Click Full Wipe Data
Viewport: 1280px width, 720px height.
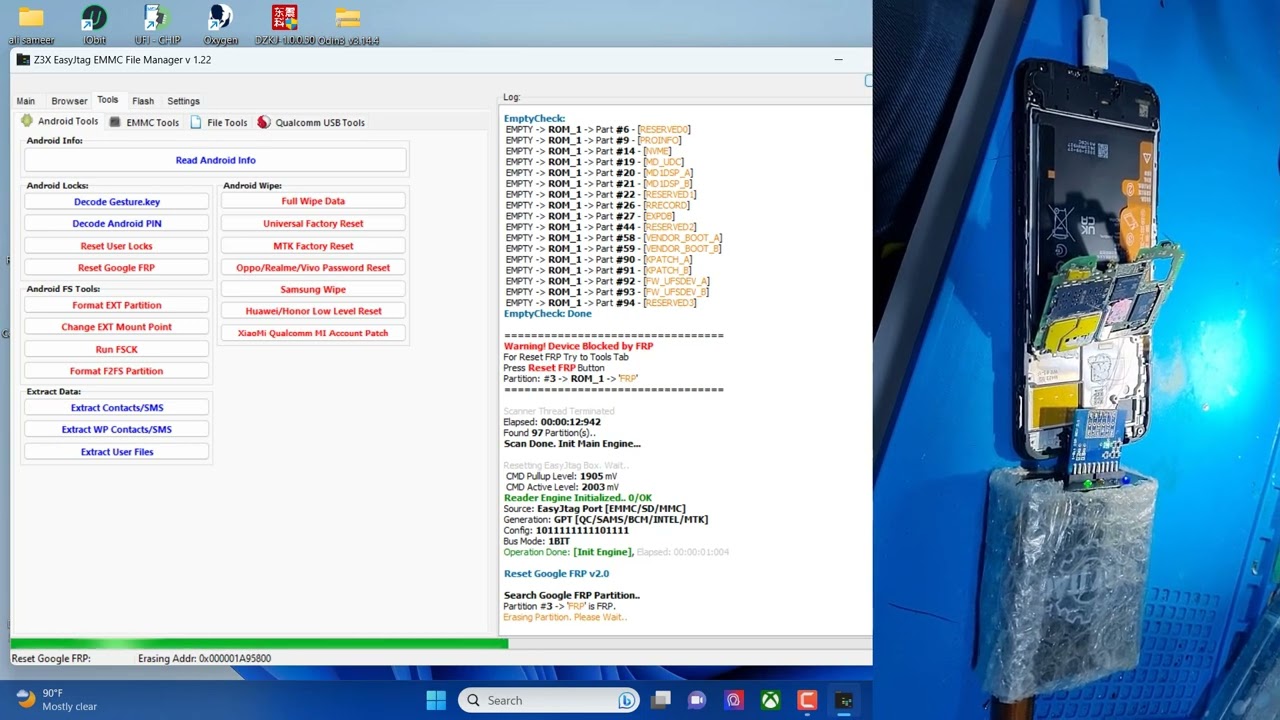[x=313, y=202]
